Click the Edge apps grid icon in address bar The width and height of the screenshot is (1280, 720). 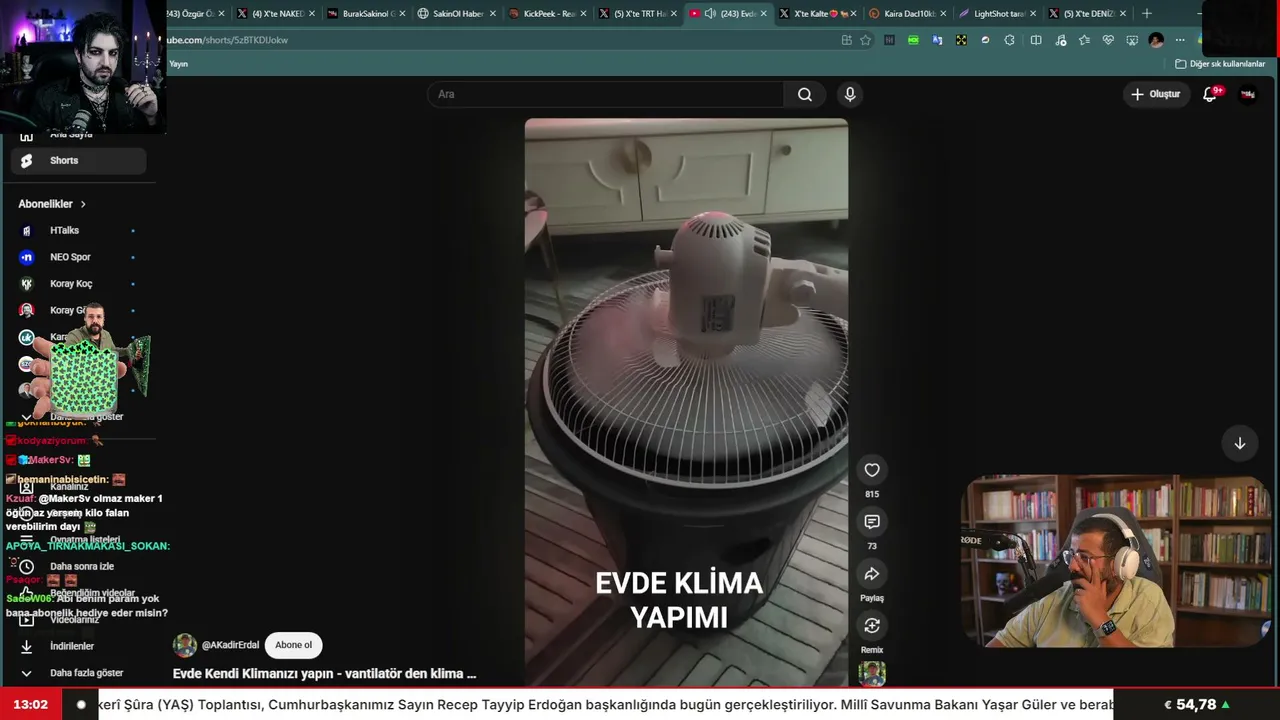coord(847,40)
